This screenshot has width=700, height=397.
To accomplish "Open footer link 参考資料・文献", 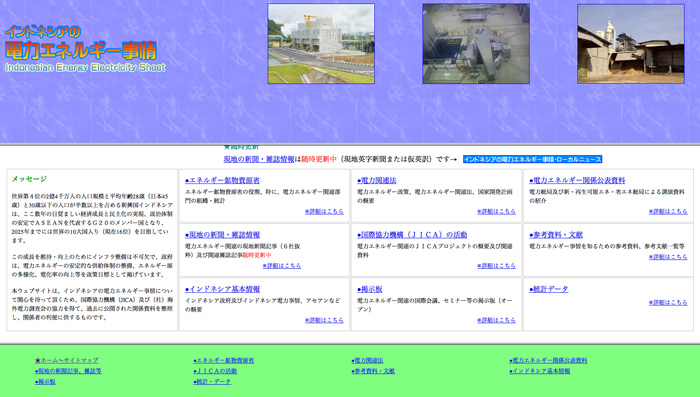I will coord(373,371).
